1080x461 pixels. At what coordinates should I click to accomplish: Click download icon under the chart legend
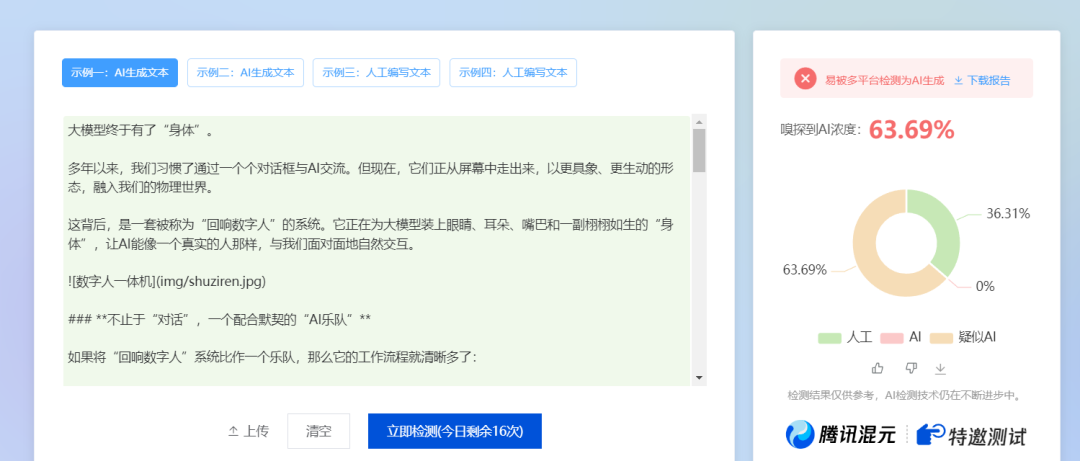click(x=940, y=369)
